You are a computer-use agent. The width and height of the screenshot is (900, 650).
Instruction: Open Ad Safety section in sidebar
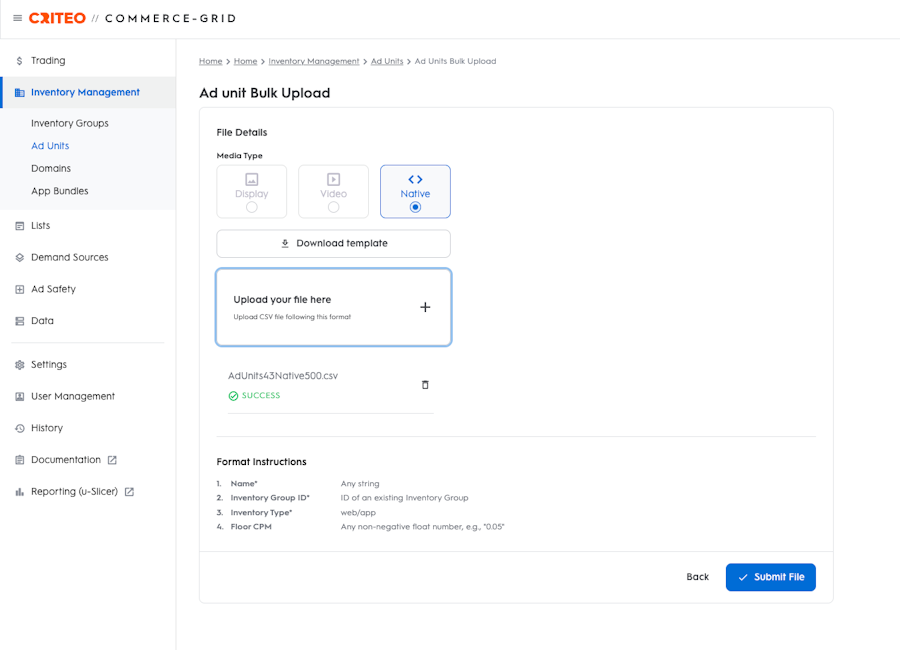coord(53,289)
